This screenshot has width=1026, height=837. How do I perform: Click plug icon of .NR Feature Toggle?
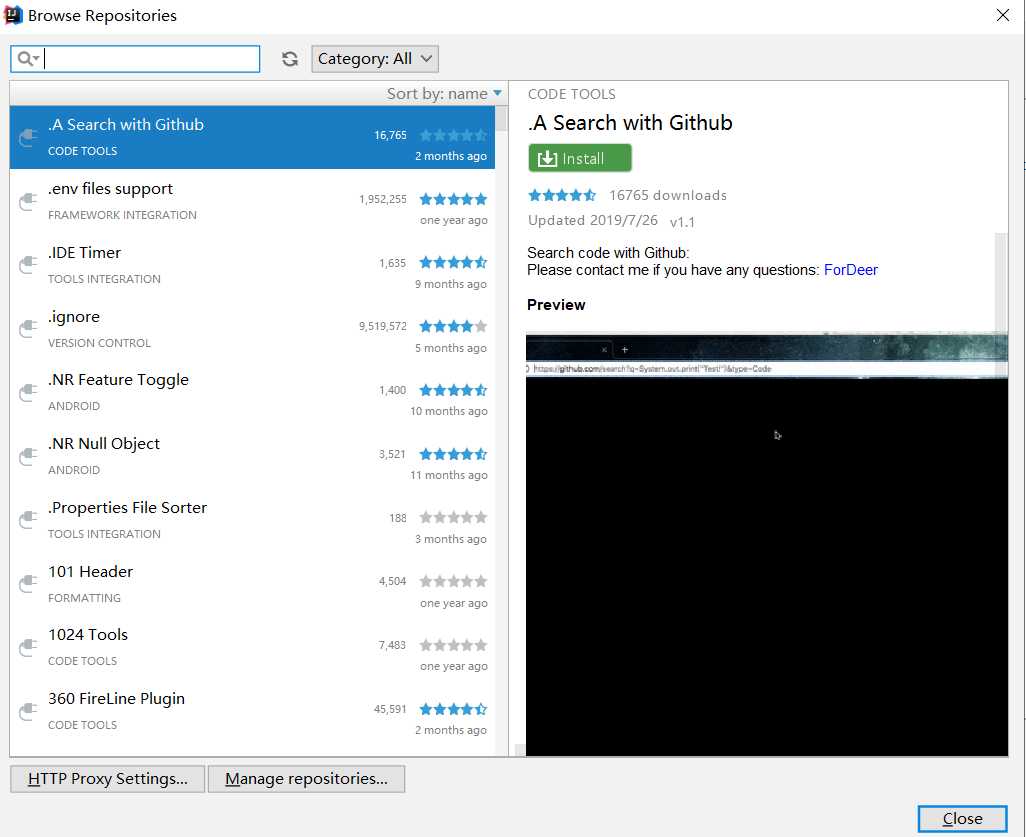click(x=27, y=393)
